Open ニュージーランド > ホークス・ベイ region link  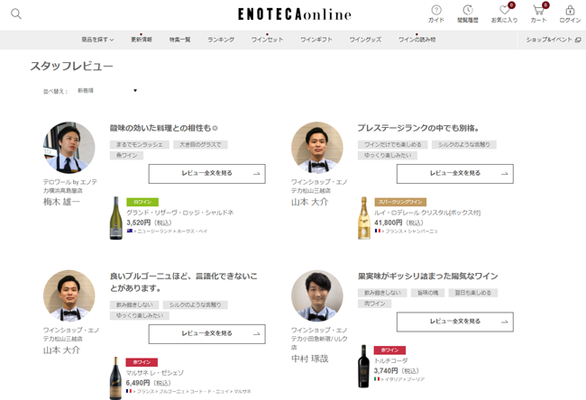(x=167, y=231)
